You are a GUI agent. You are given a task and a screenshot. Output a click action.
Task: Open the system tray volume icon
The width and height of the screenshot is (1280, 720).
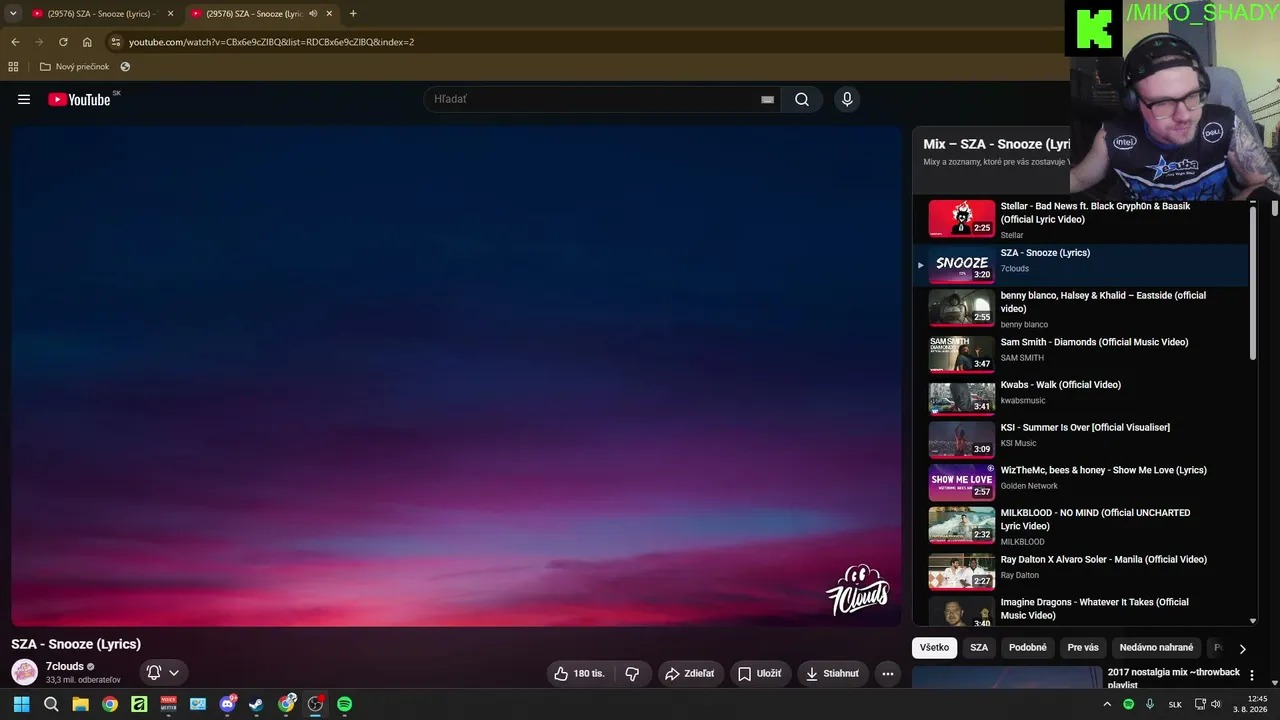(1216, 704)
